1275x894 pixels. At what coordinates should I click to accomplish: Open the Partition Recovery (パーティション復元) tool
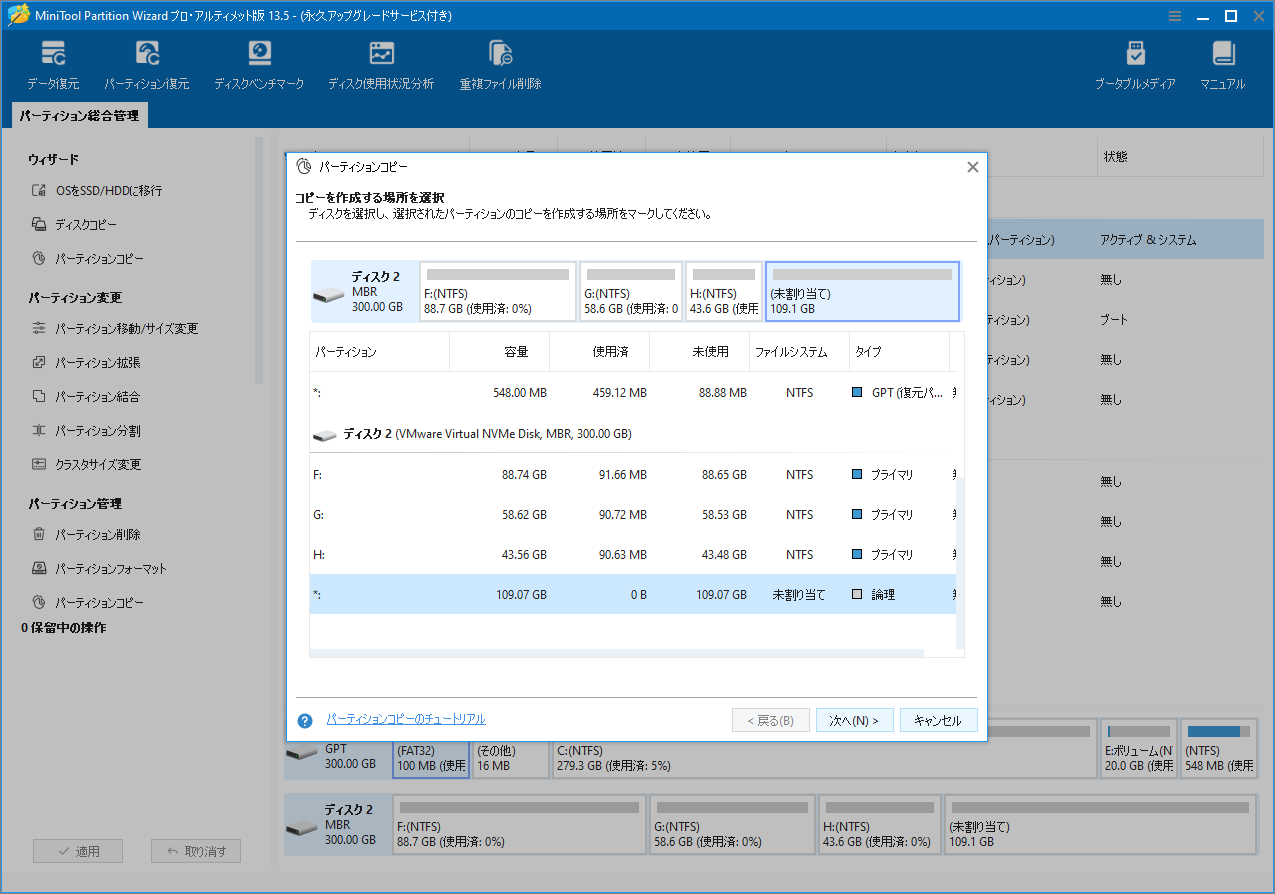[x=147, y=62]
